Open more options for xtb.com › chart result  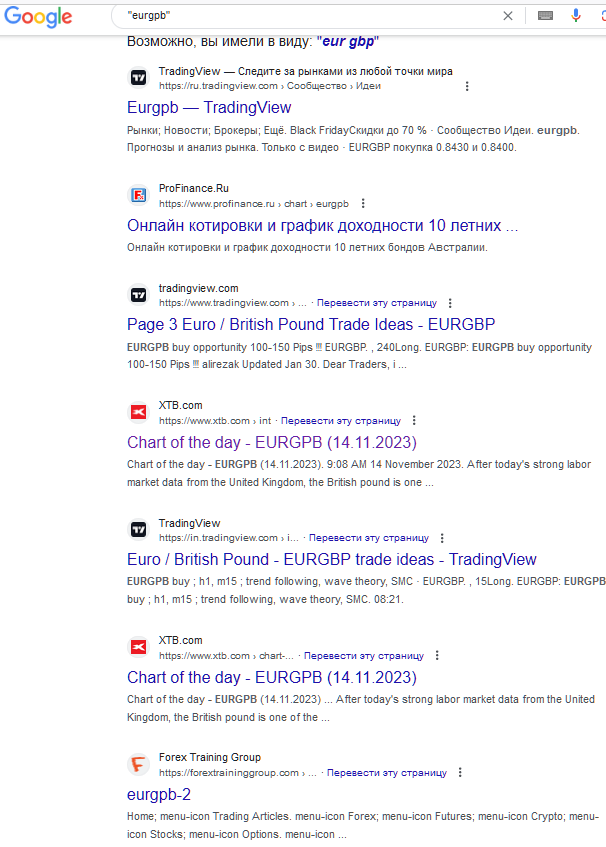point(437,655)
